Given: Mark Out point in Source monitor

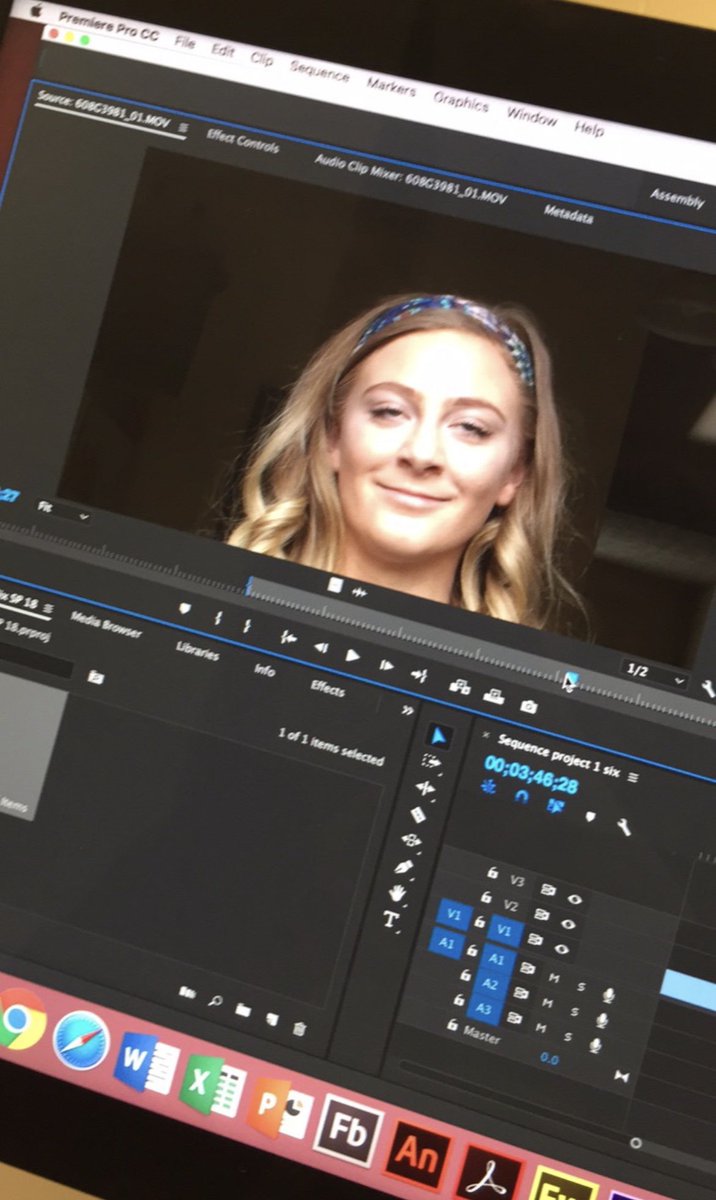Looking at the screenshot, I should click(x=248, y=626).
